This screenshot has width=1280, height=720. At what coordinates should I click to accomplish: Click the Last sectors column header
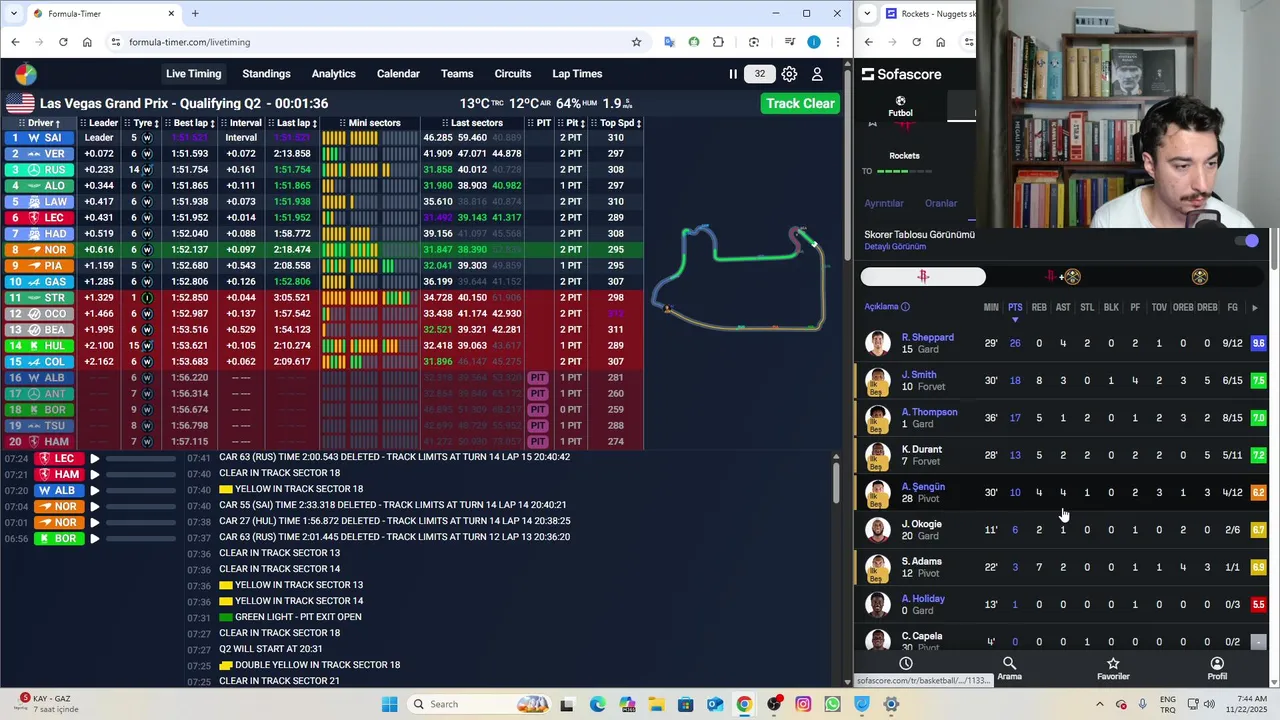pos(472,123)
